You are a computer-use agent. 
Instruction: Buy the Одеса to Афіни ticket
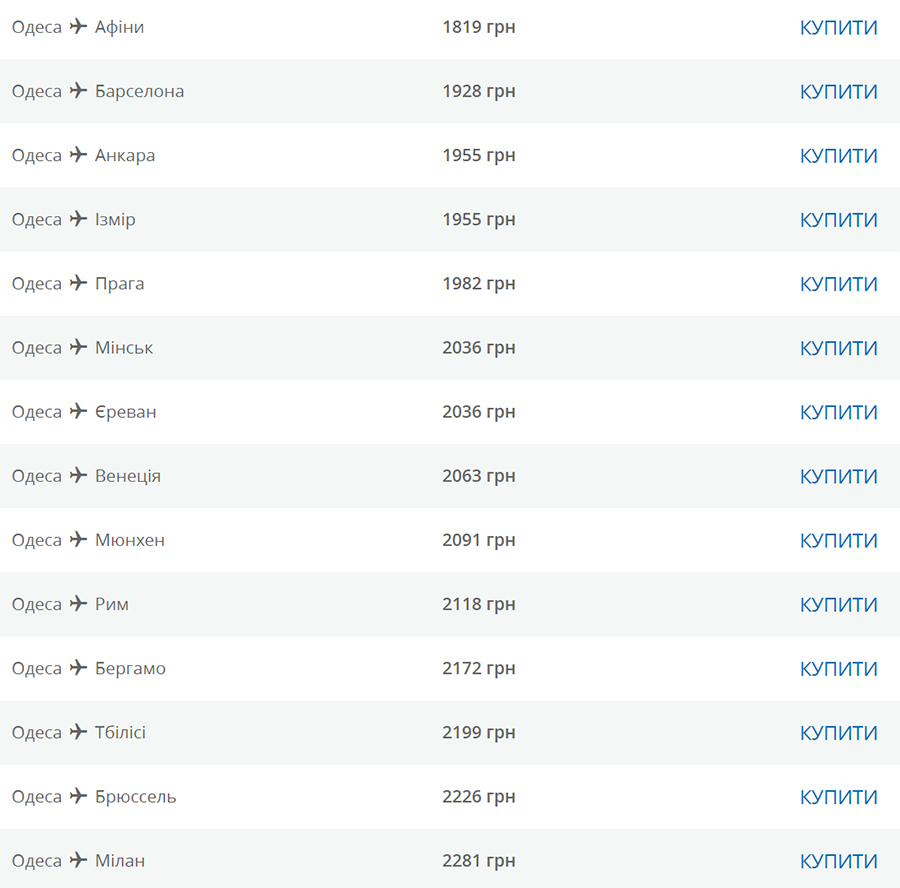[839, 28]
